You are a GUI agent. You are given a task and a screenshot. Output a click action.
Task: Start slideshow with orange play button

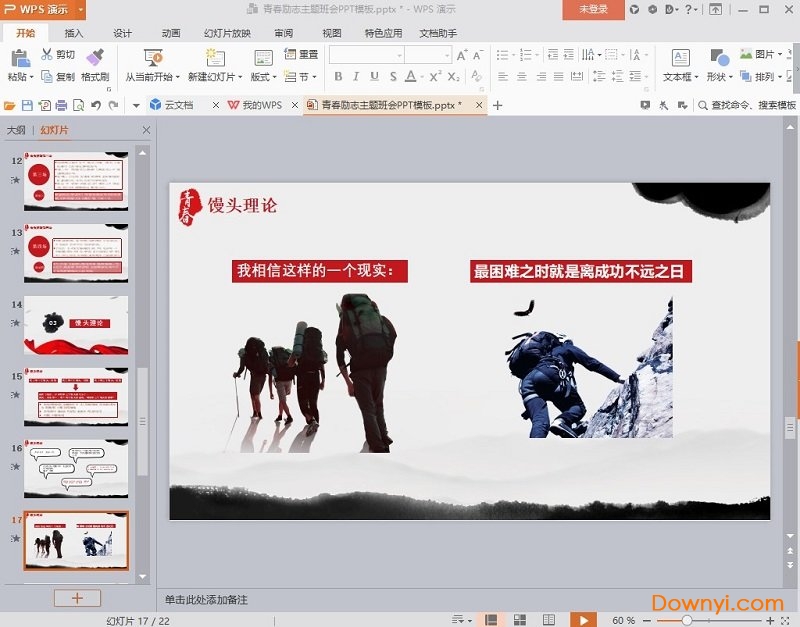click(x=583, y=620)
